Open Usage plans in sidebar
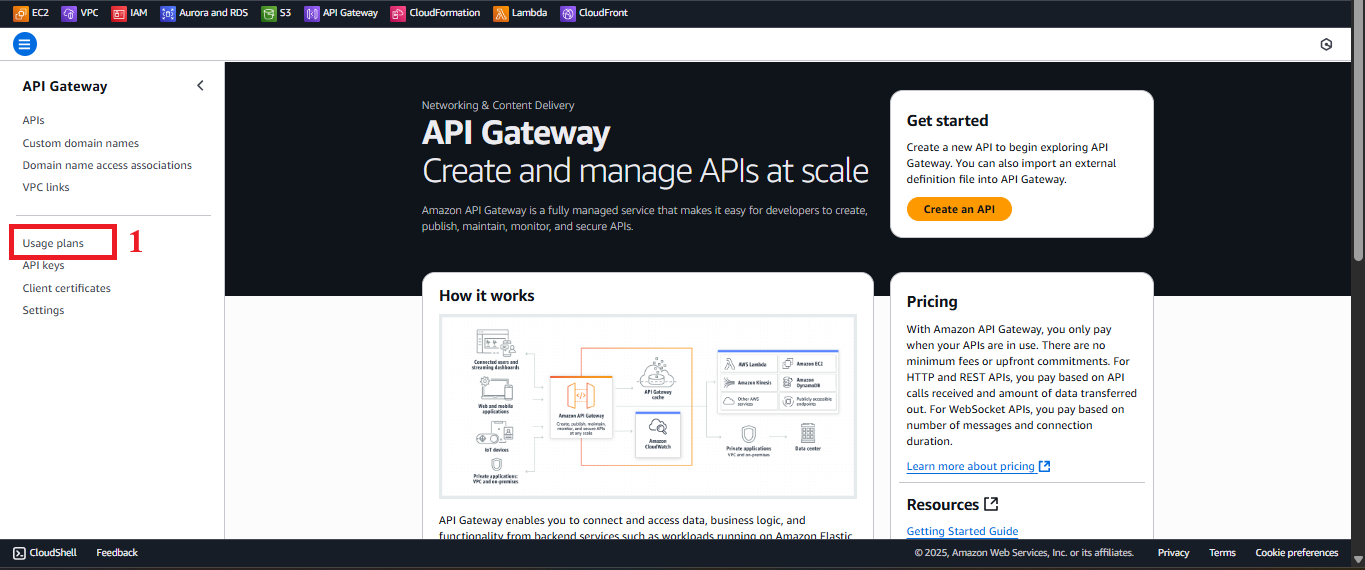This screenshot has height=570, width=1365. (x=53, y=243)
